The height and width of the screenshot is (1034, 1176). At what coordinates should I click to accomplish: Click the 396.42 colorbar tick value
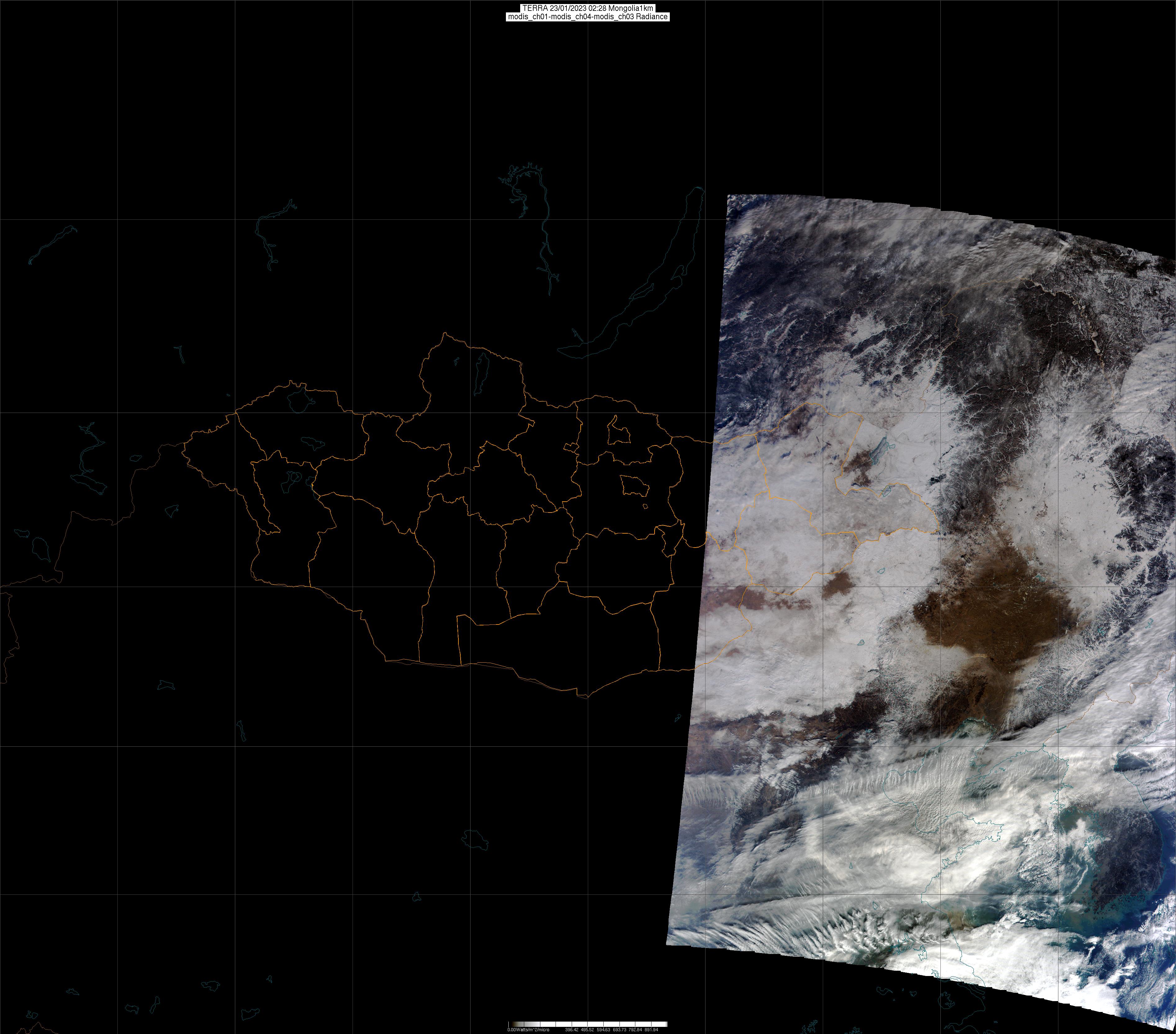pyautogui.click(x=572, y=1030)
